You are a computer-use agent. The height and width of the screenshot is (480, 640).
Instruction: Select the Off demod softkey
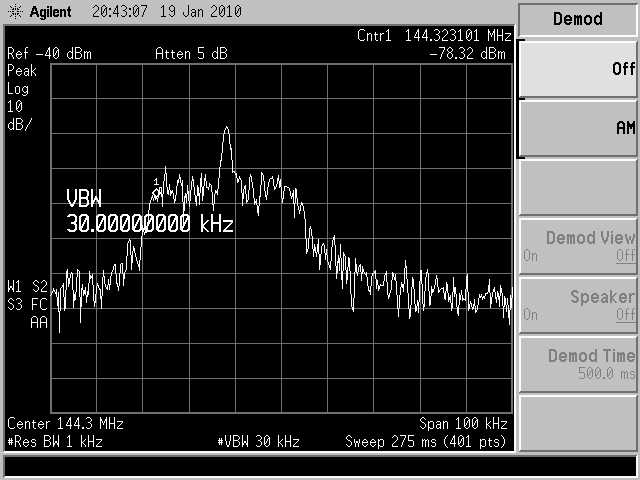[x=578, y=69]
